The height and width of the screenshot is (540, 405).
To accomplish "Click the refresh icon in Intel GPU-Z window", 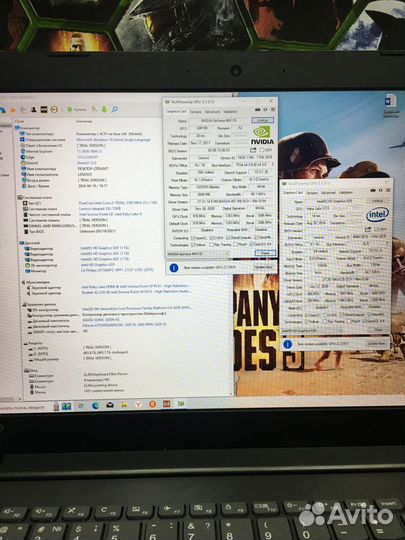I will point(381,190).
